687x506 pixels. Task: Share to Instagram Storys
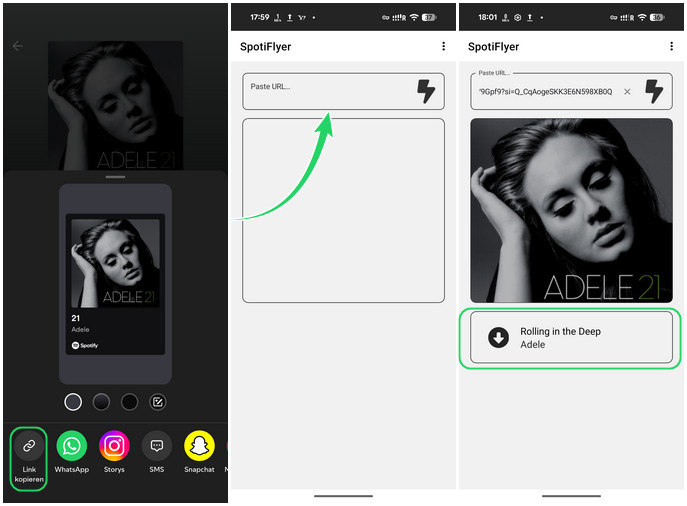point(114,452)
